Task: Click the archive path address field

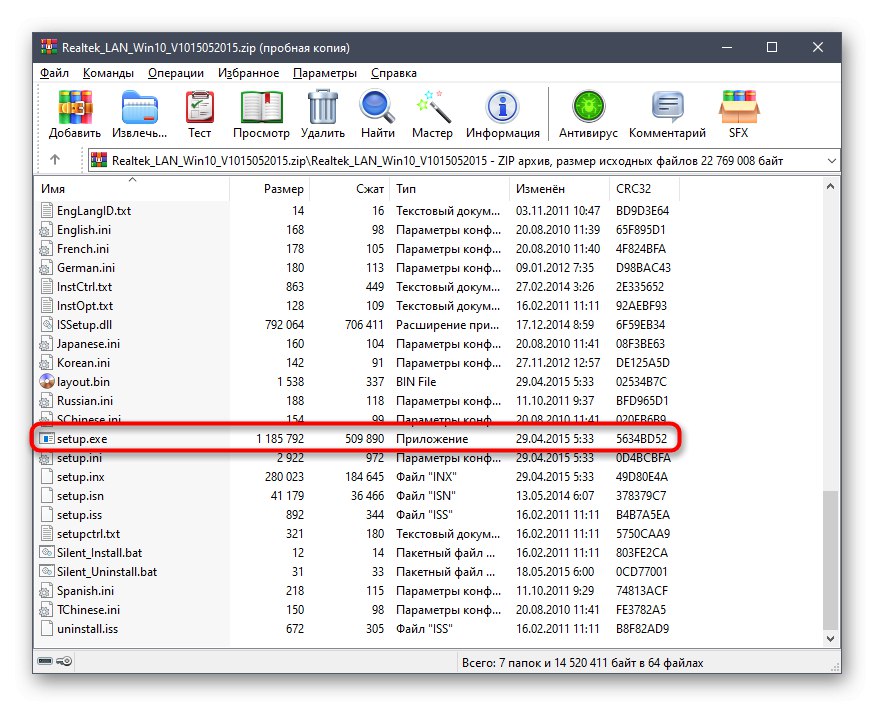Action: [463, 160]
